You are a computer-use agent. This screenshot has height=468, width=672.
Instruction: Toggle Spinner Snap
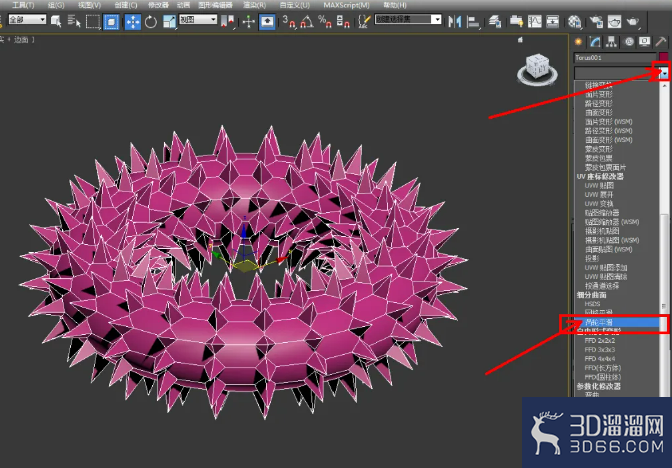[343, 21]
